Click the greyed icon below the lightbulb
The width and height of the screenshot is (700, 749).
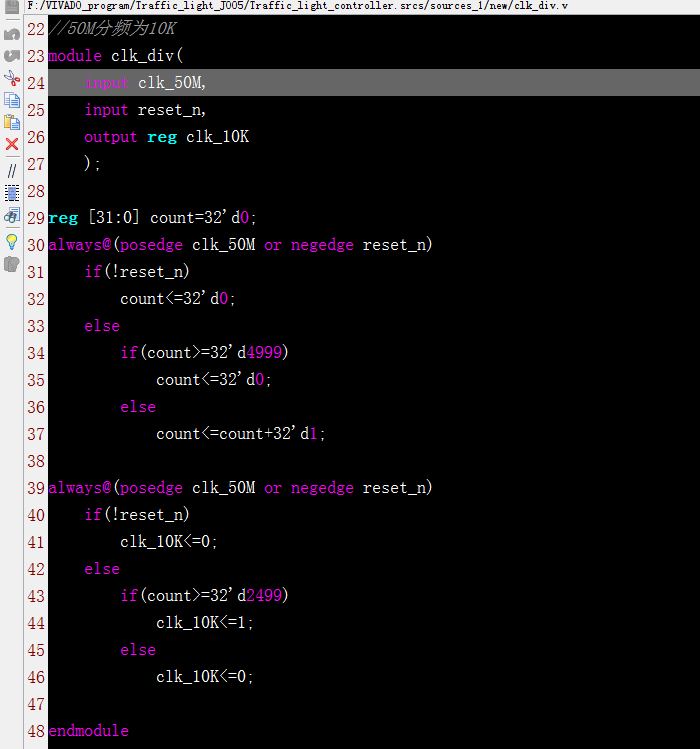[12, 264]
